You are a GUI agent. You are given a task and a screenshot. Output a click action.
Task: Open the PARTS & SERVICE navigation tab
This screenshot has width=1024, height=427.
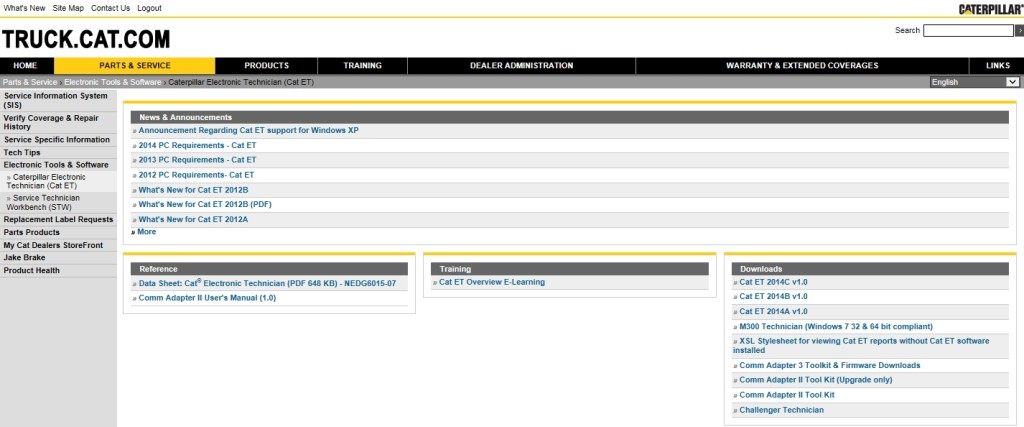(x=135, y=66)
